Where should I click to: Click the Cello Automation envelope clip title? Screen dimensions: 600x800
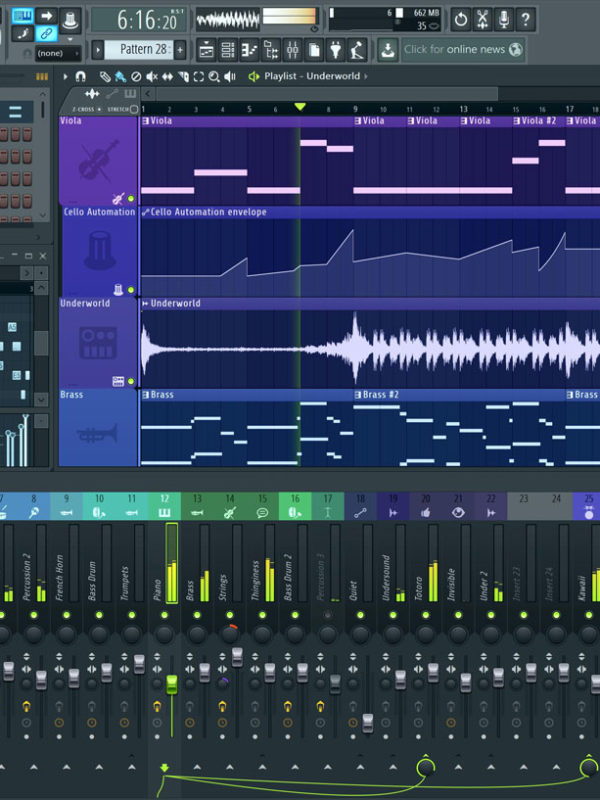(x=208, y=212)
